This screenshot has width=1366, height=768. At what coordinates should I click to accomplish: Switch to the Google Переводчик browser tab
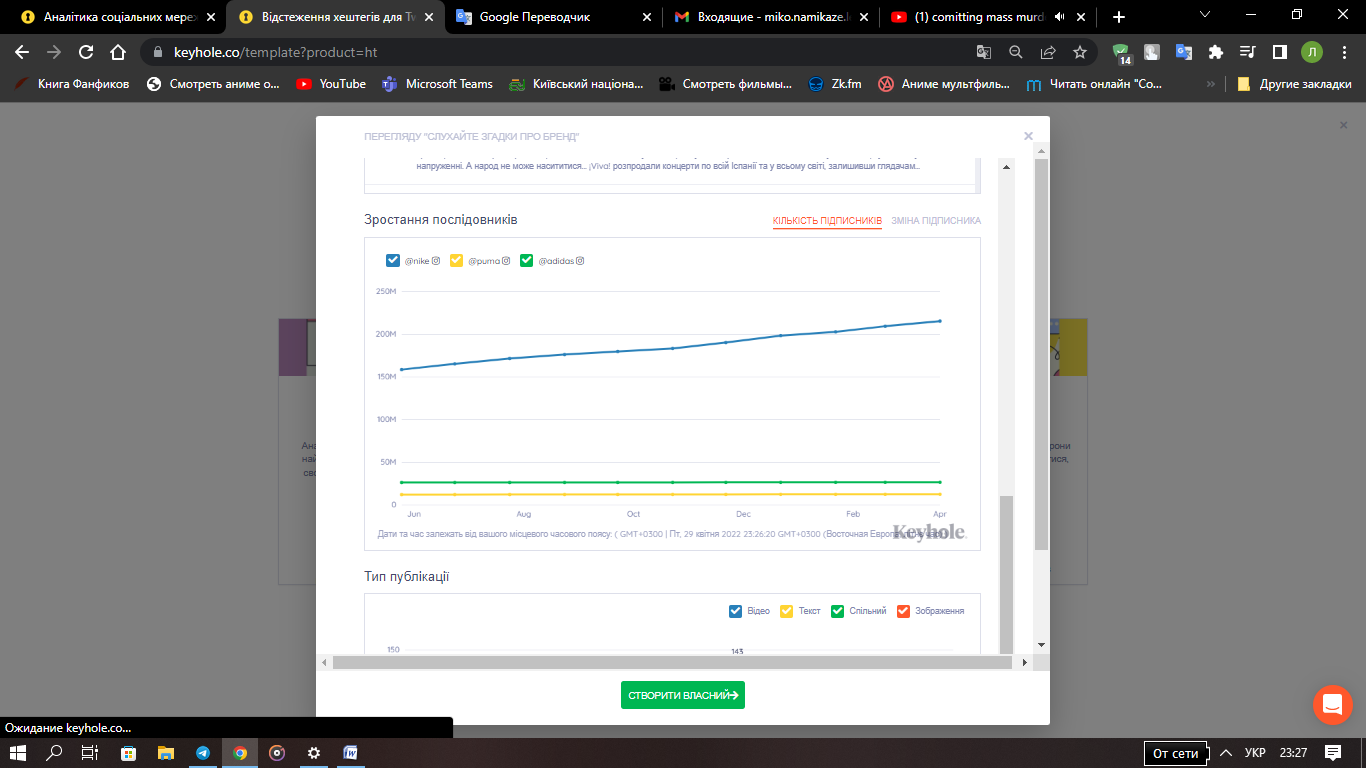[x=553, y=17]
